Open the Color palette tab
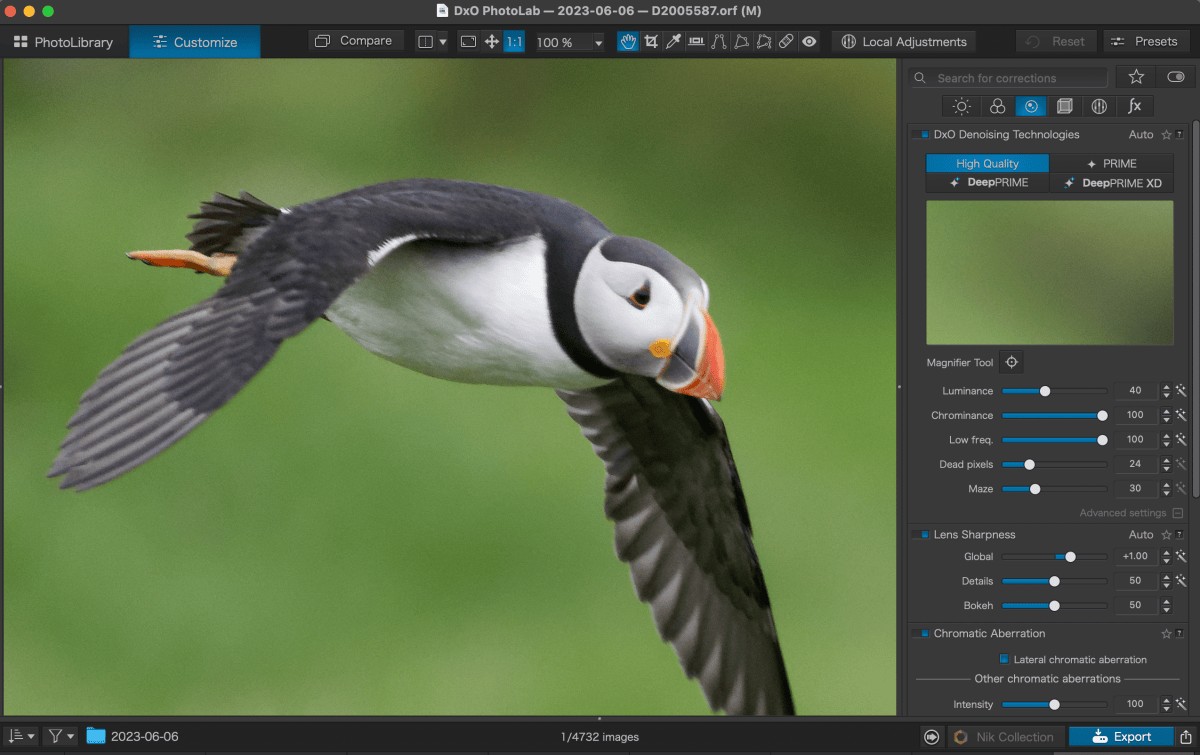Screen dimensions: 1200x755 point(997,106)
